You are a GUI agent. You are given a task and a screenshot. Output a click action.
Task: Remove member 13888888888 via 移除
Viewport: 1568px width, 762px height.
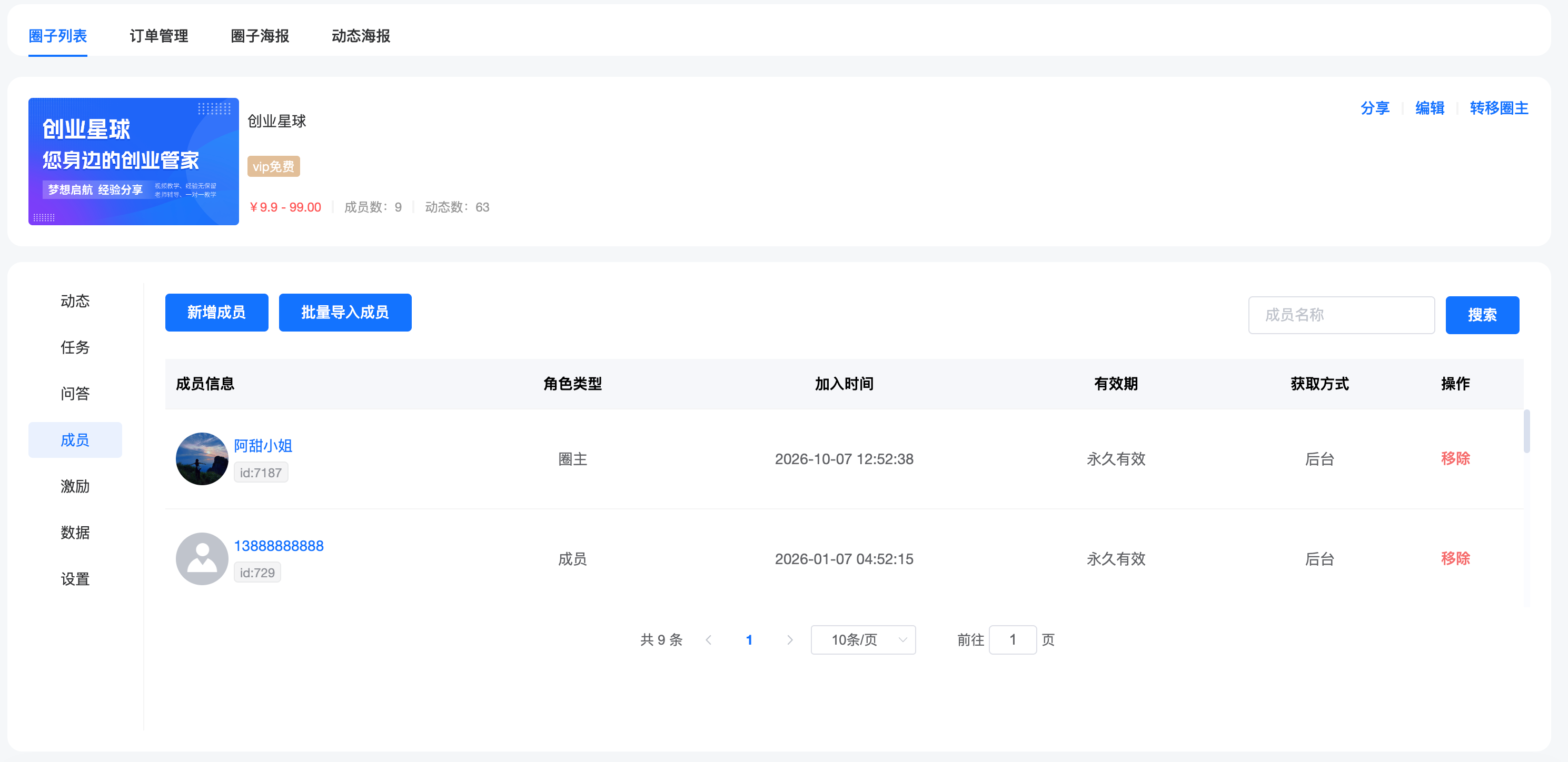1455,558
